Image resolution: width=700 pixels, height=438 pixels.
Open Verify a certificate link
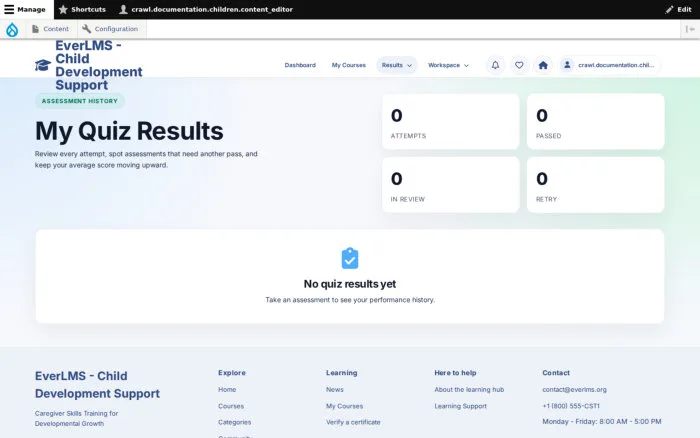click(x=353, y=422)
